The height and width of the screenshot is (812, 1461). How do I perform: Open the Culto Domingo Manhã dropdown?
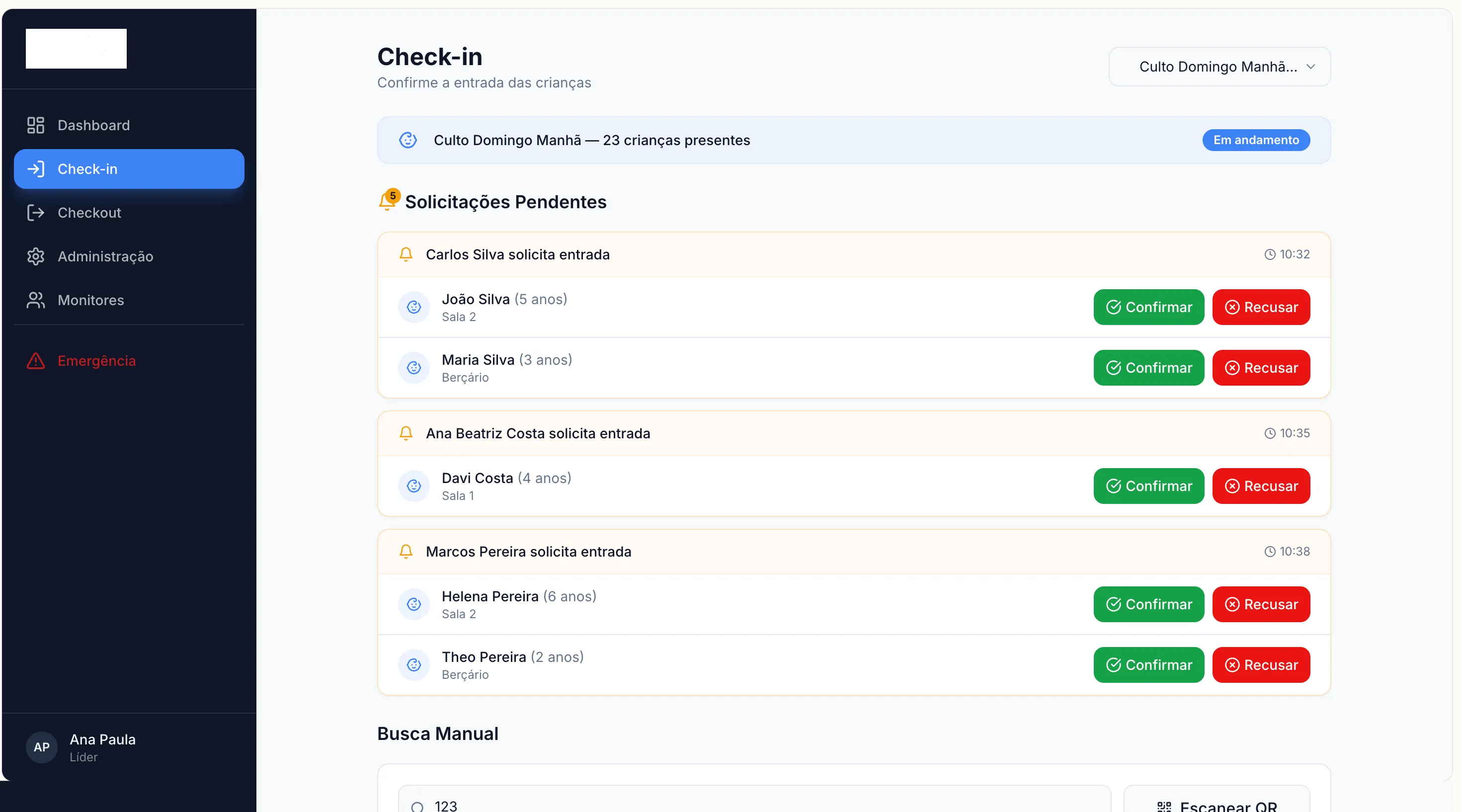point(1218,67)
